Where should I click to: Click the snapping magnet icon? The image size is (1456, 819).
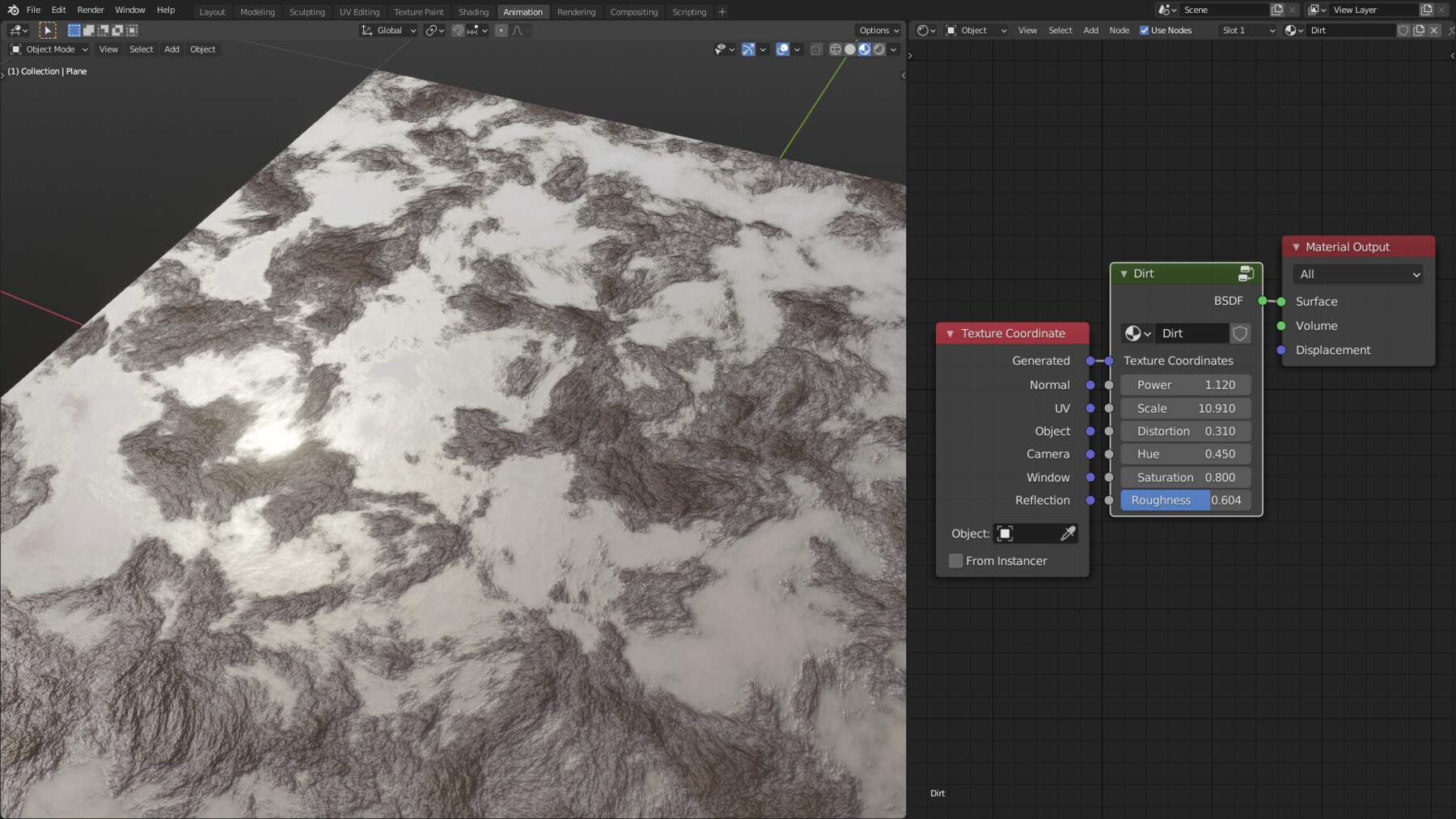(x=458, y=30)
